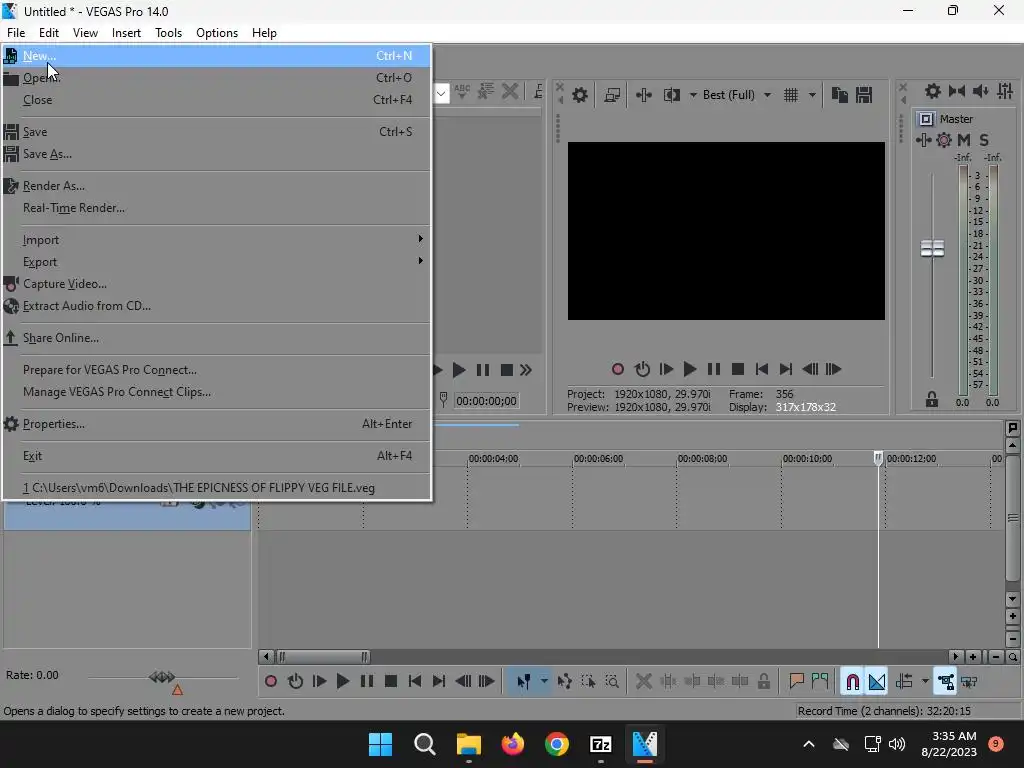Open Best (Full) preview quality dropdown
This screenshot has height=768, width=1024.
pos(737,95)
